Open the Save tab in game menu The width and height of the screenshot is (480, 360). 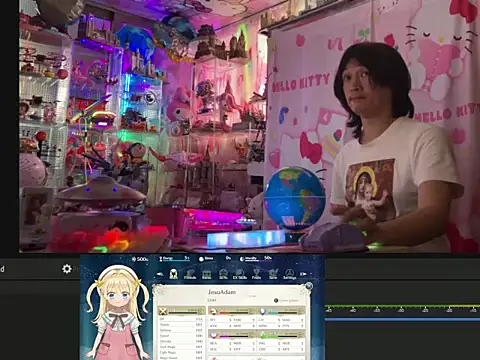click(x=273, y=274)
